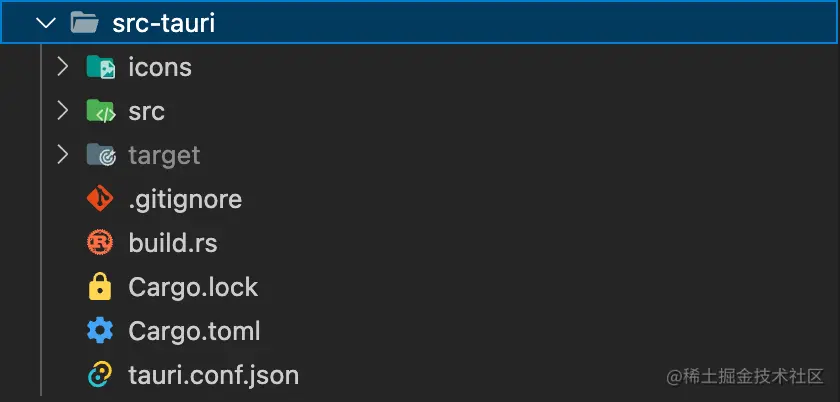Image resolution: width=840 pixels, height=402 pixels.
Task: Click the Tauri logo icon beside tauri.conf.json
Action: click(x=100, y=375)
